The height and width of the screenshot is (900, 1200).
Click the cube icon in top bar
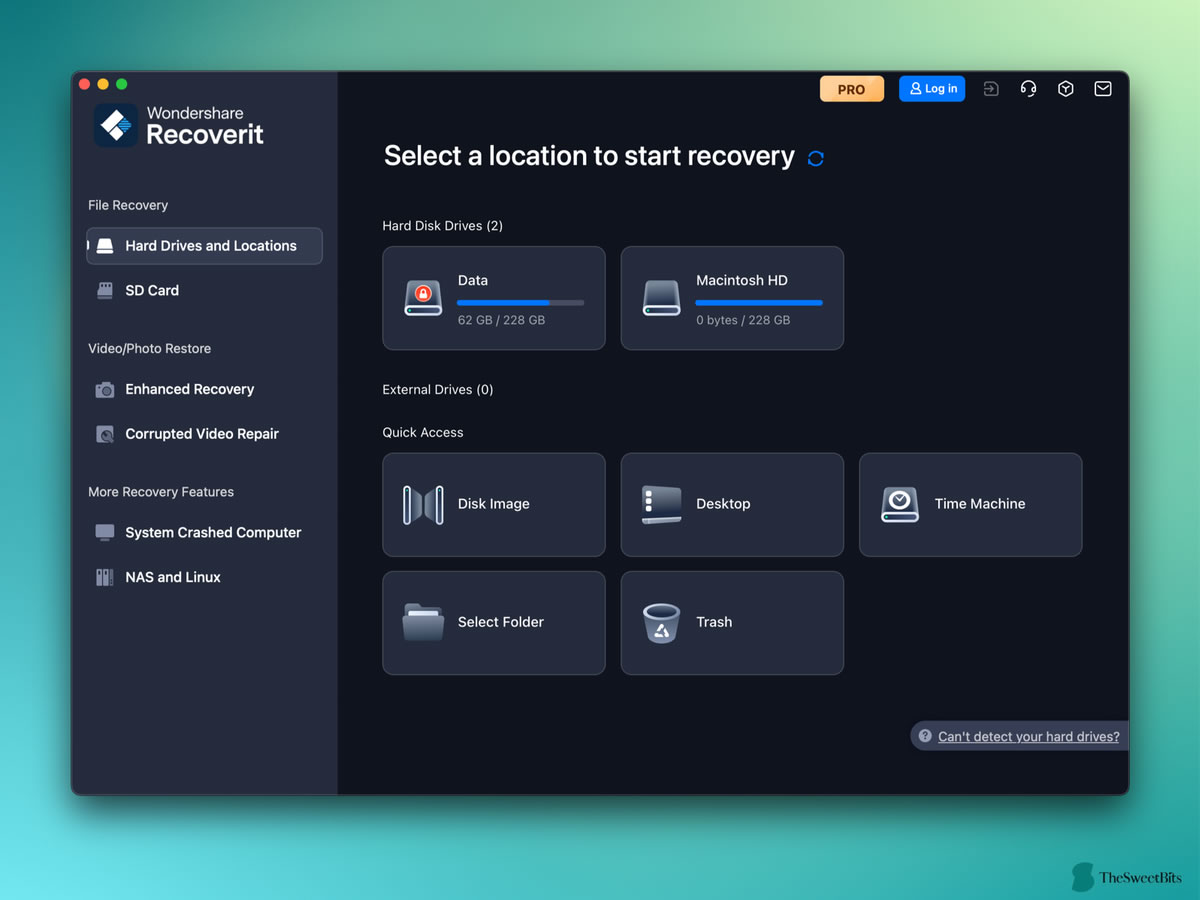[x=1066, y=89]
